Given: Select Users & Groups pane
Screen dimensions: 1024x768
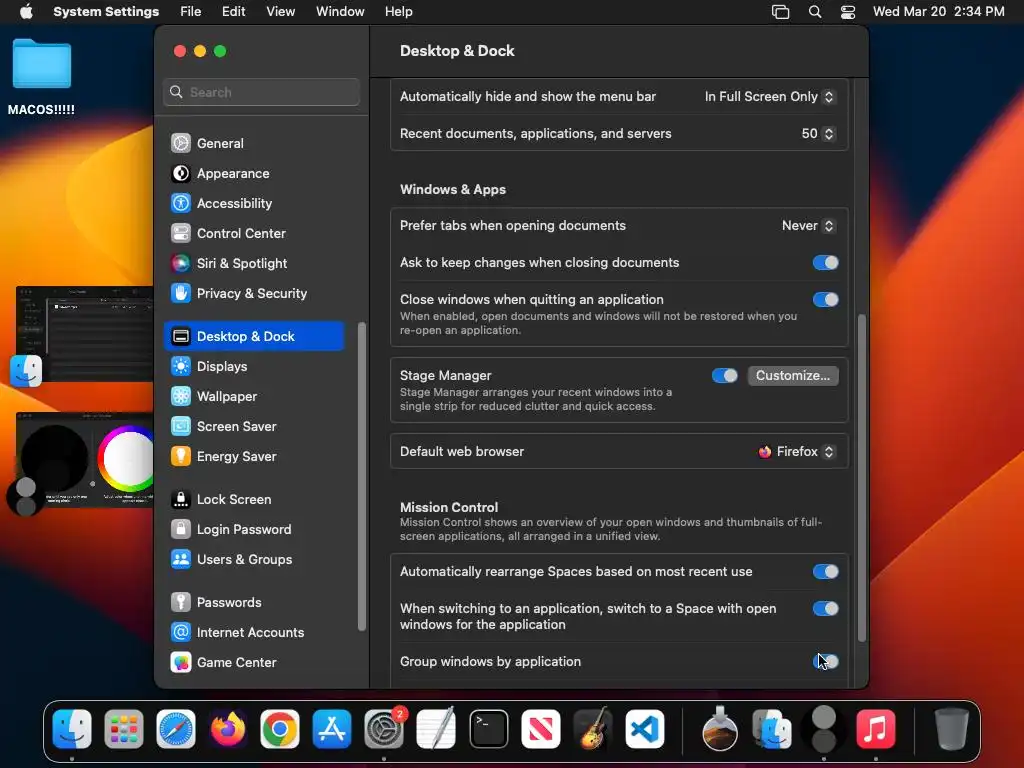Looking at the screenshot, I should click(x=253, y=560).
